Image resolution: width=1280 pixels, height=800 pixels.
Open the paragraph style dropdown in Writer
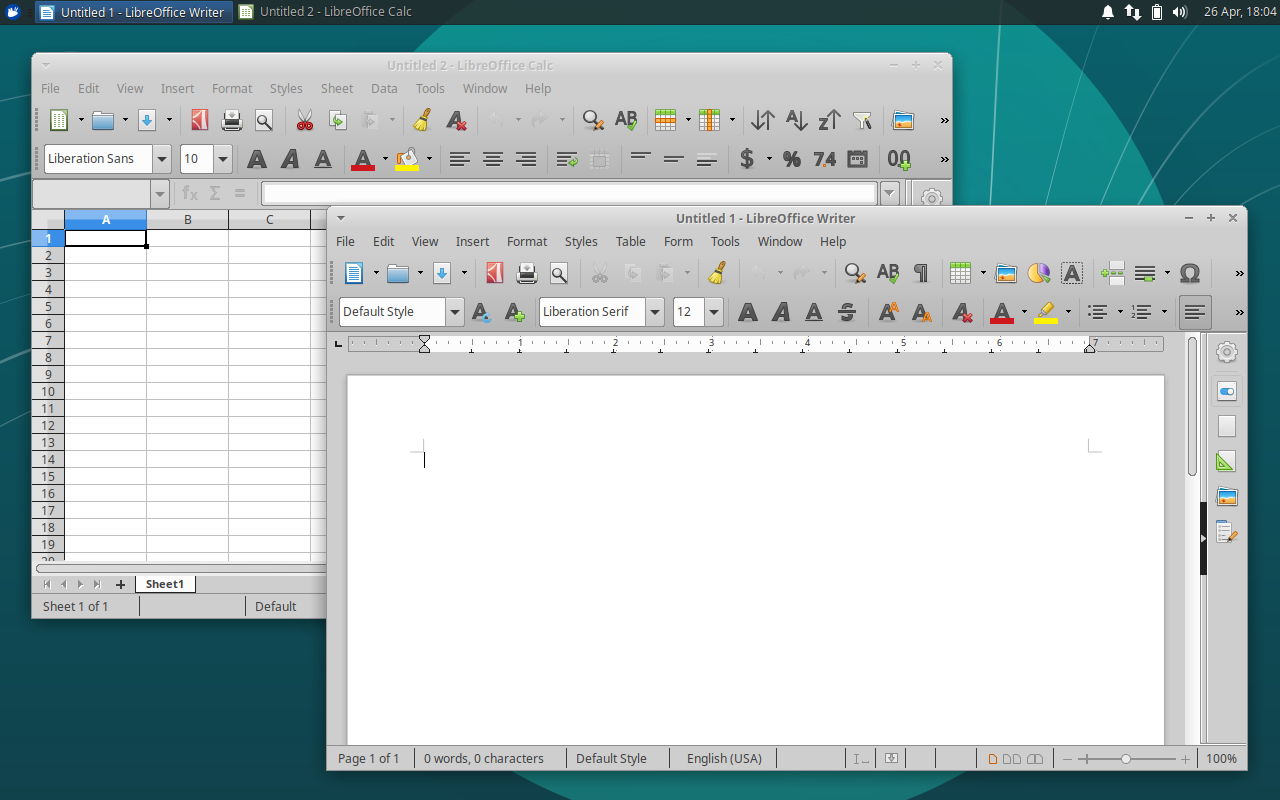pyautogui.click(x=455, y=311)
